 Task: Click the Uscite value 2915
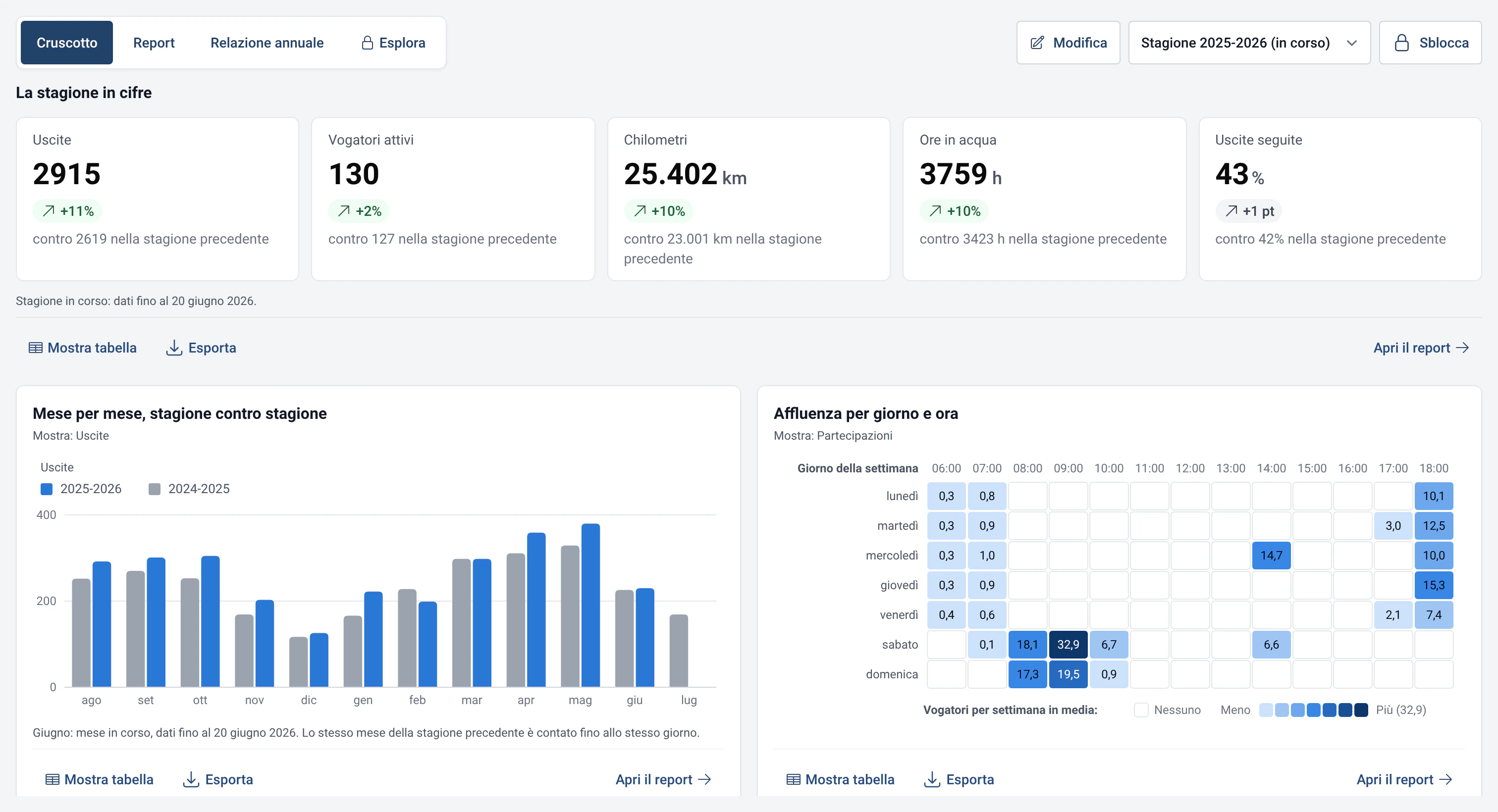pos(67,174)
